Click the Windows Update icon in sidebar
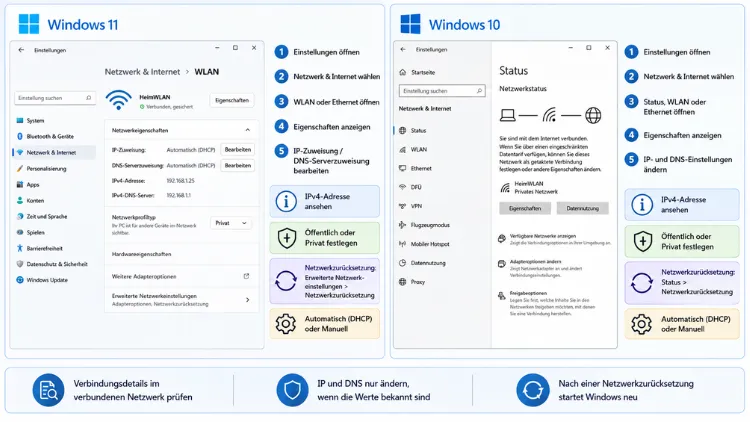The width and height of the screenshot is (750, 422). [x=20, y=280]
